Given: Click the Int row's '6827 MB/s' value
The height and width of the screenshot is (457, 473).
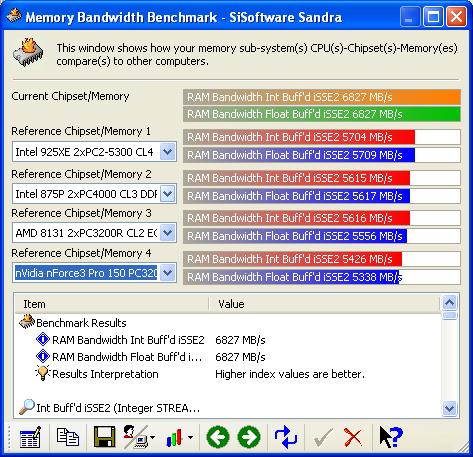Looking at the screenshot, I should (240, 340).
